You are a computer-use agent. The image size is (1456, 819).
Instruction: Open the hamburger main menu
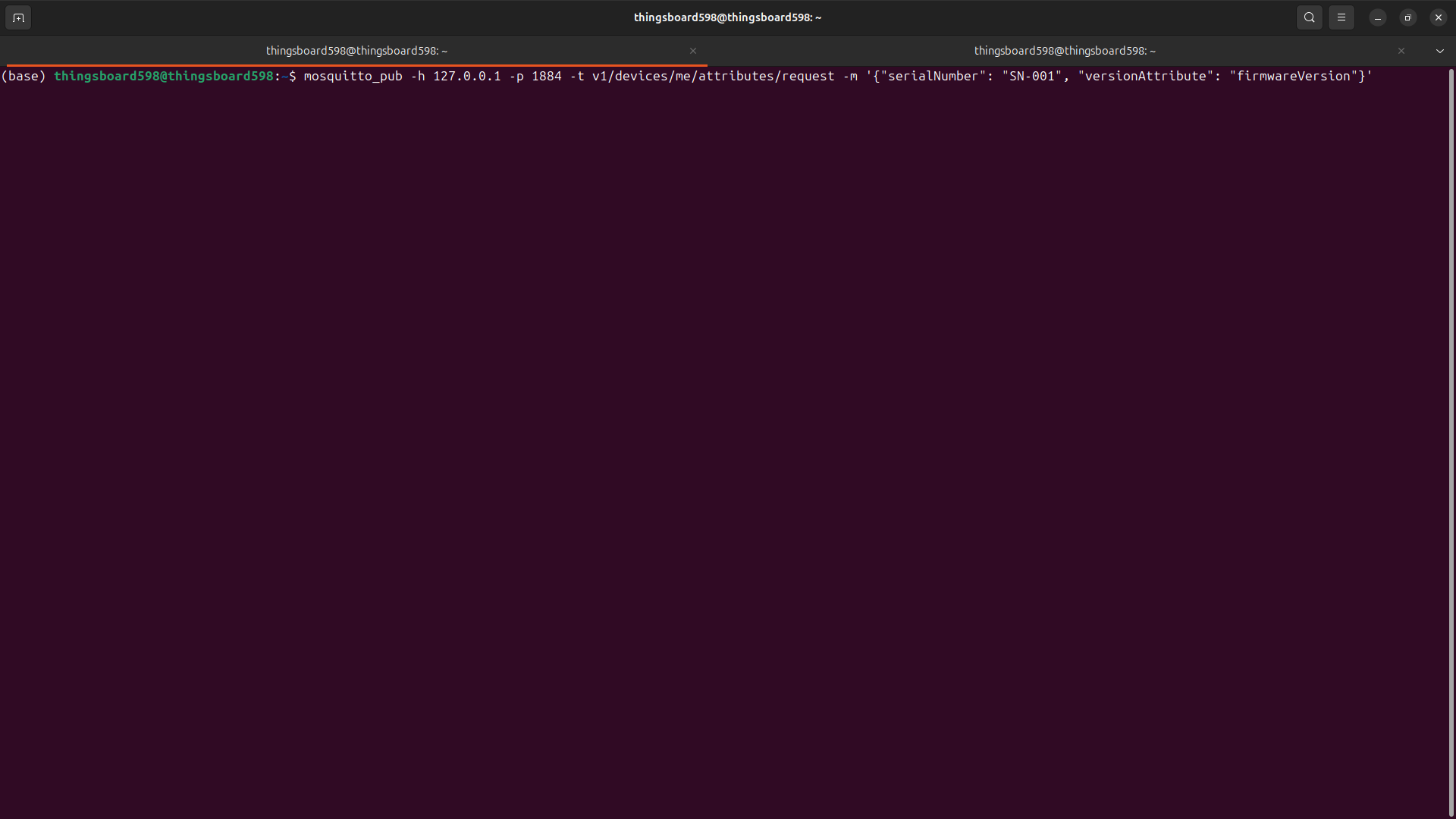1341,17
